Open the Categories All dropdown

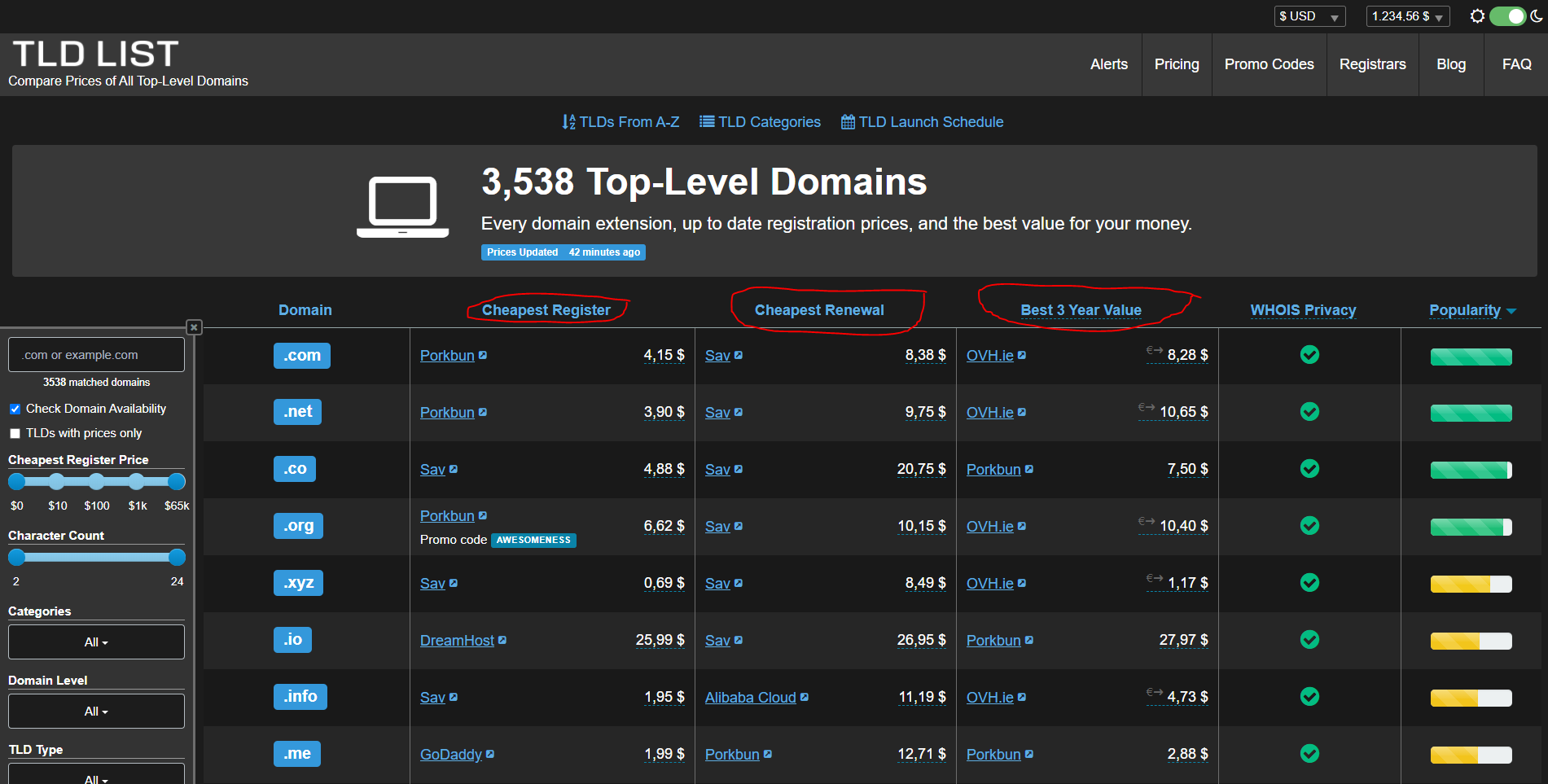(96, 642)
